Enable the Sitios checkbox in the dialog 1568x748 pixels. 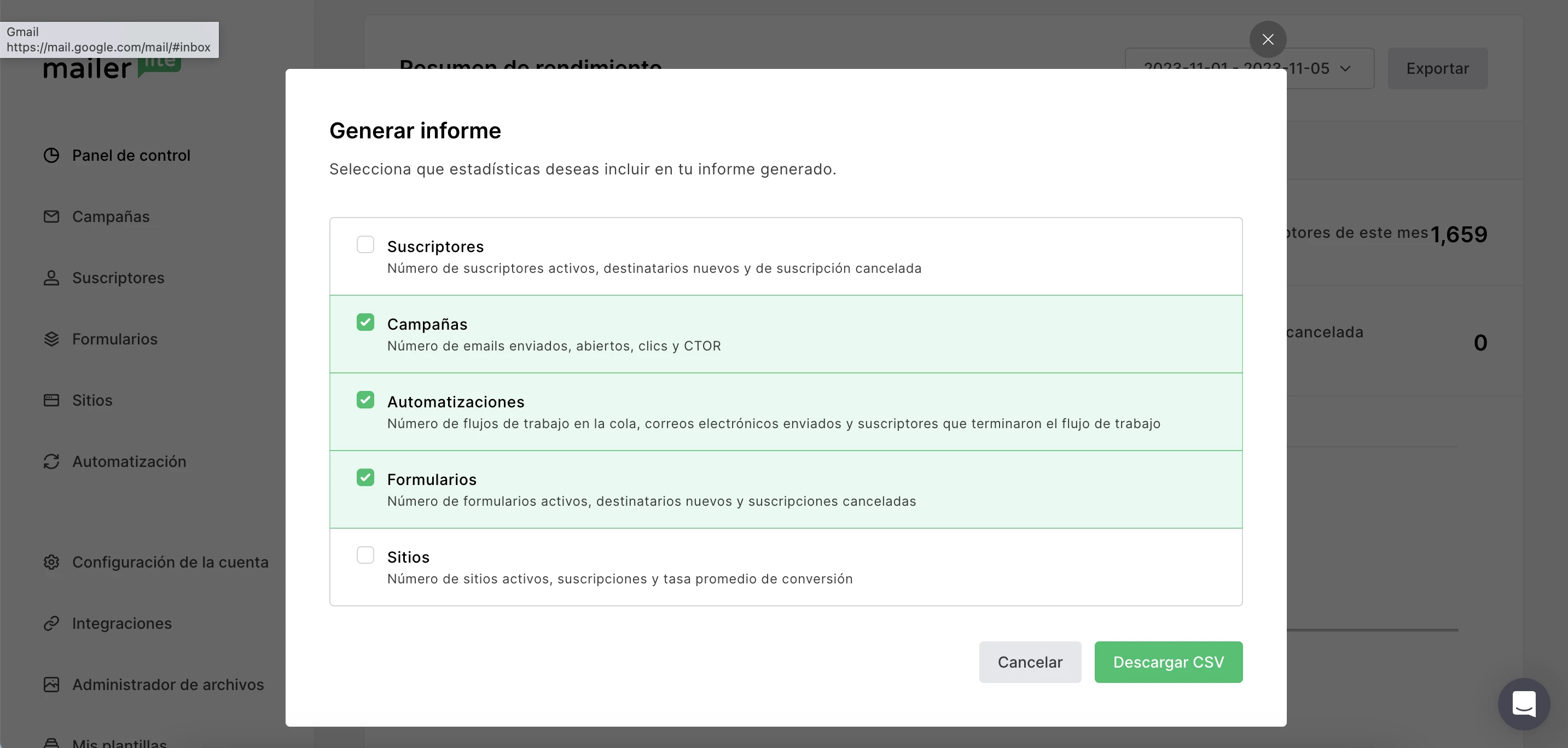[365, 555]
